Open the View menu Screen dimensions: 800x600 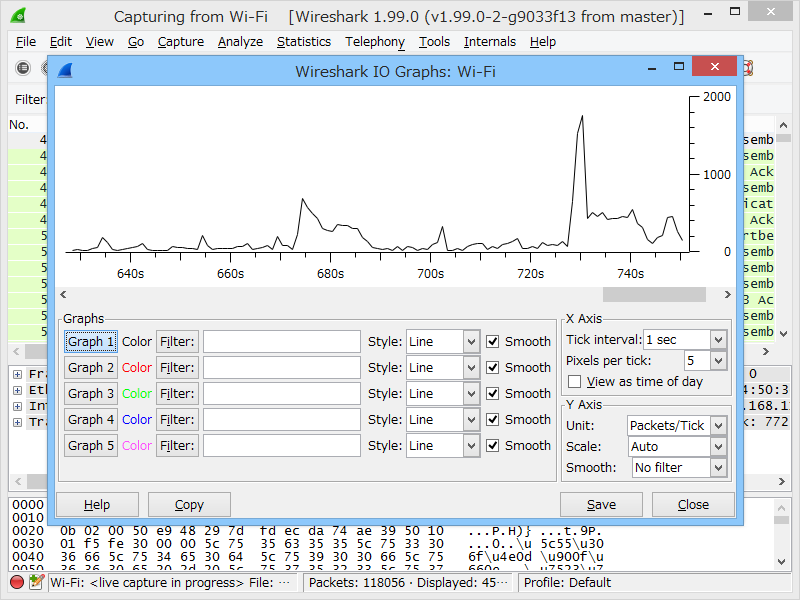pos(99,41)
